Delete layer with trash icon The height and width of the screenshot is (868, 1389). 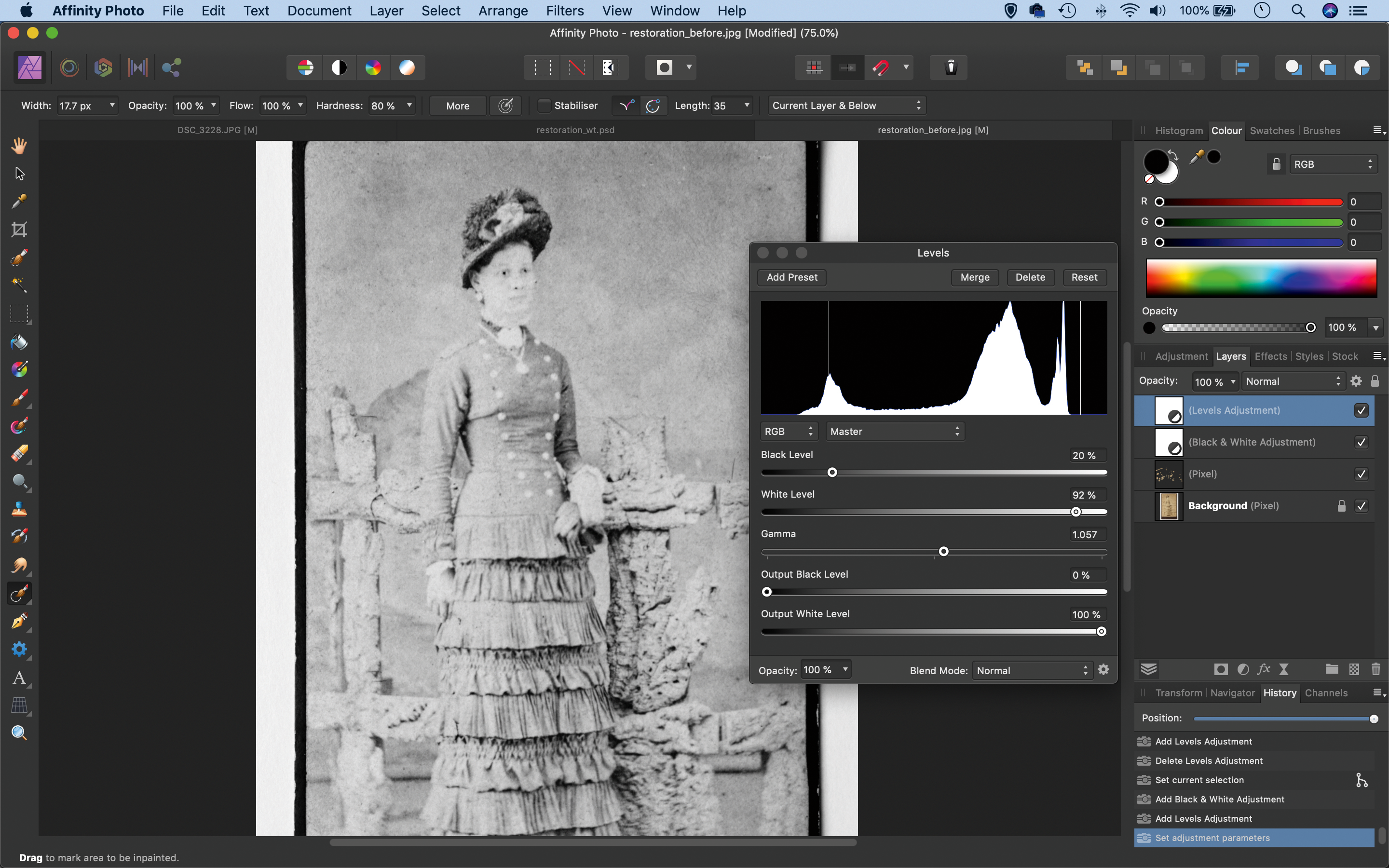(x=1375, y=669)
